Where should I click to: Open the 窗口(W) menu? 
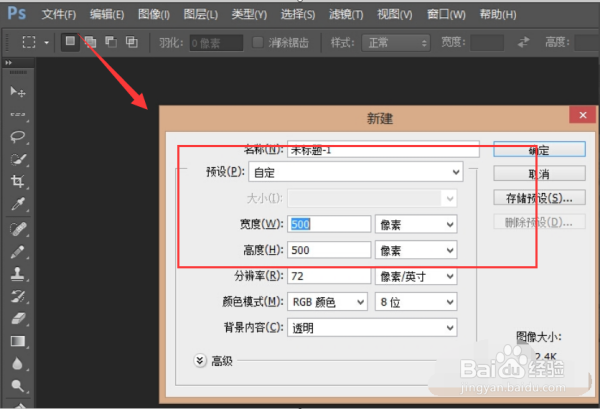click(446, 15)
